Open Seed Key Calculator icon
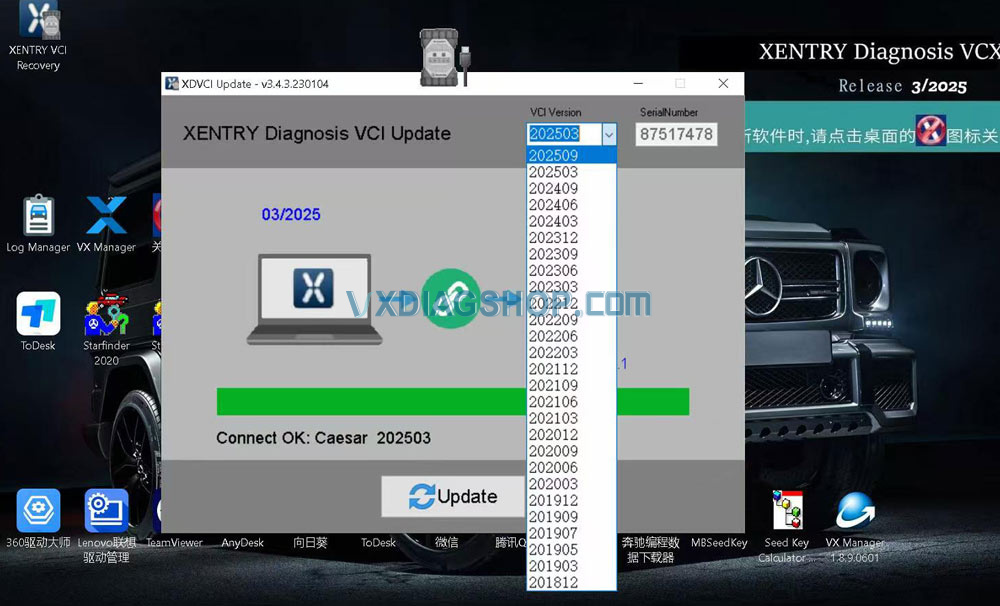1000x606 pixels. click(786, 527)
